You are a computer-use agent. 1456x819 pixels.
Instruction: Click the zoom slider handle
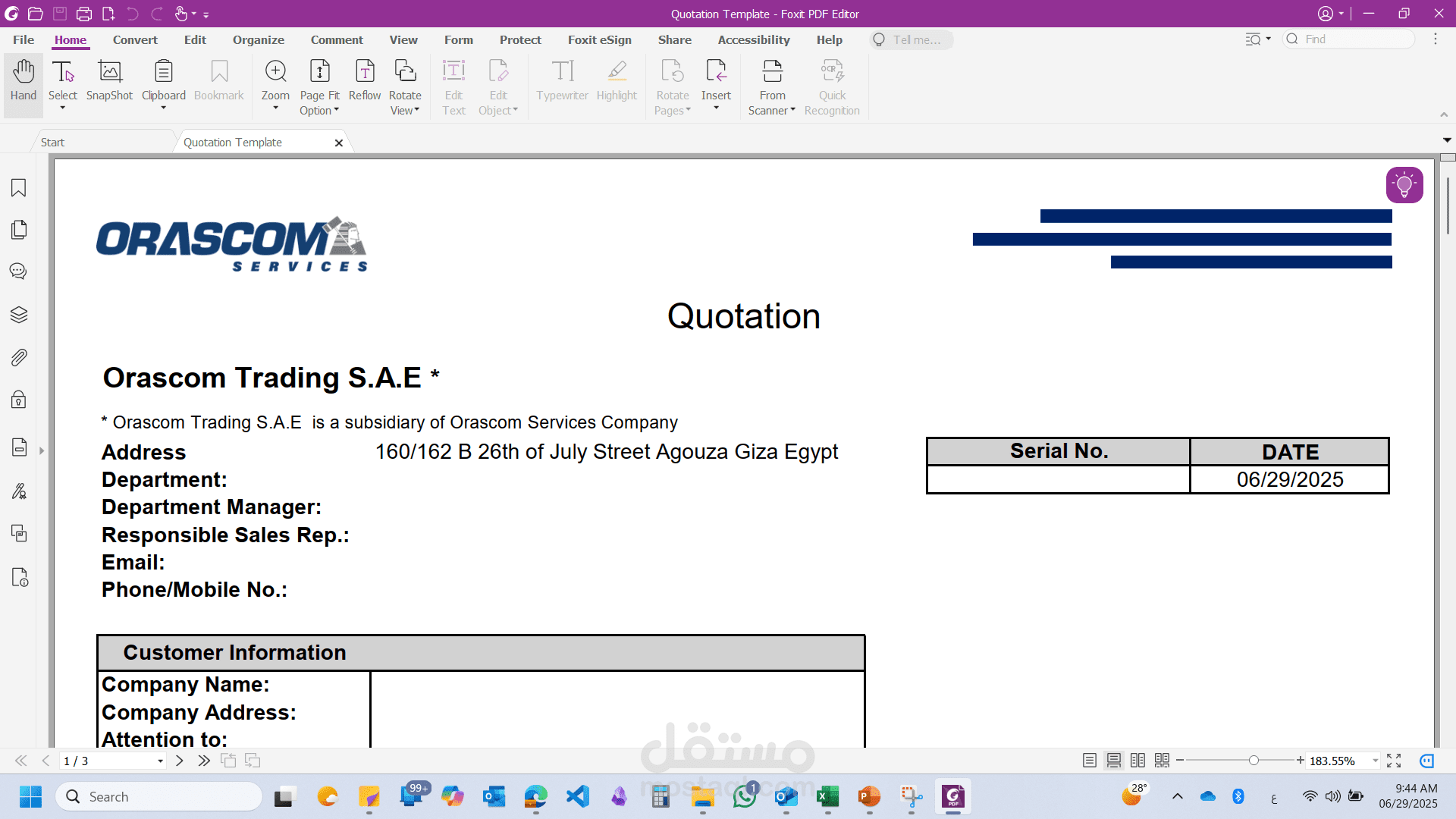pos(1254,761)
